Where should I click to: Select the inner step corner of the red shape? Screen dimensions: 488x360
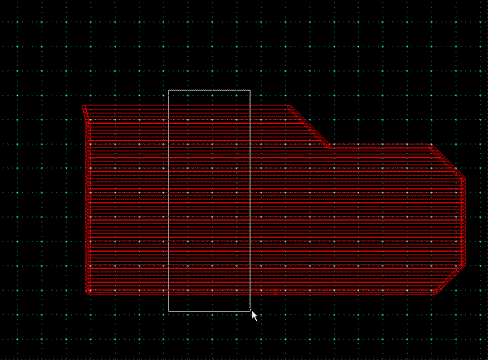328,146
